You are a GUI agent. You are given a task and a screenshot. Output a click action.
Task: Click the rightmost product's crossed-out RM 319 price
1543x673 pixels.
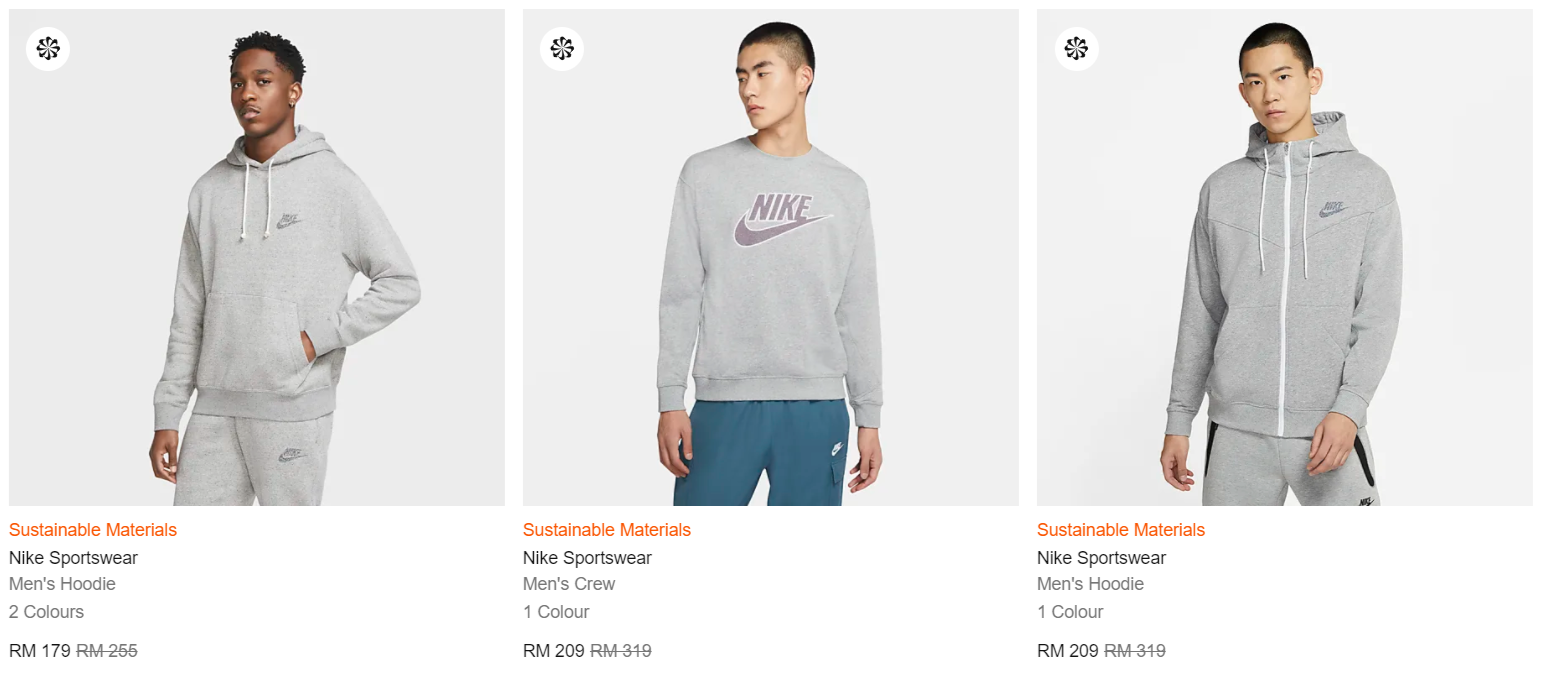1135,651
